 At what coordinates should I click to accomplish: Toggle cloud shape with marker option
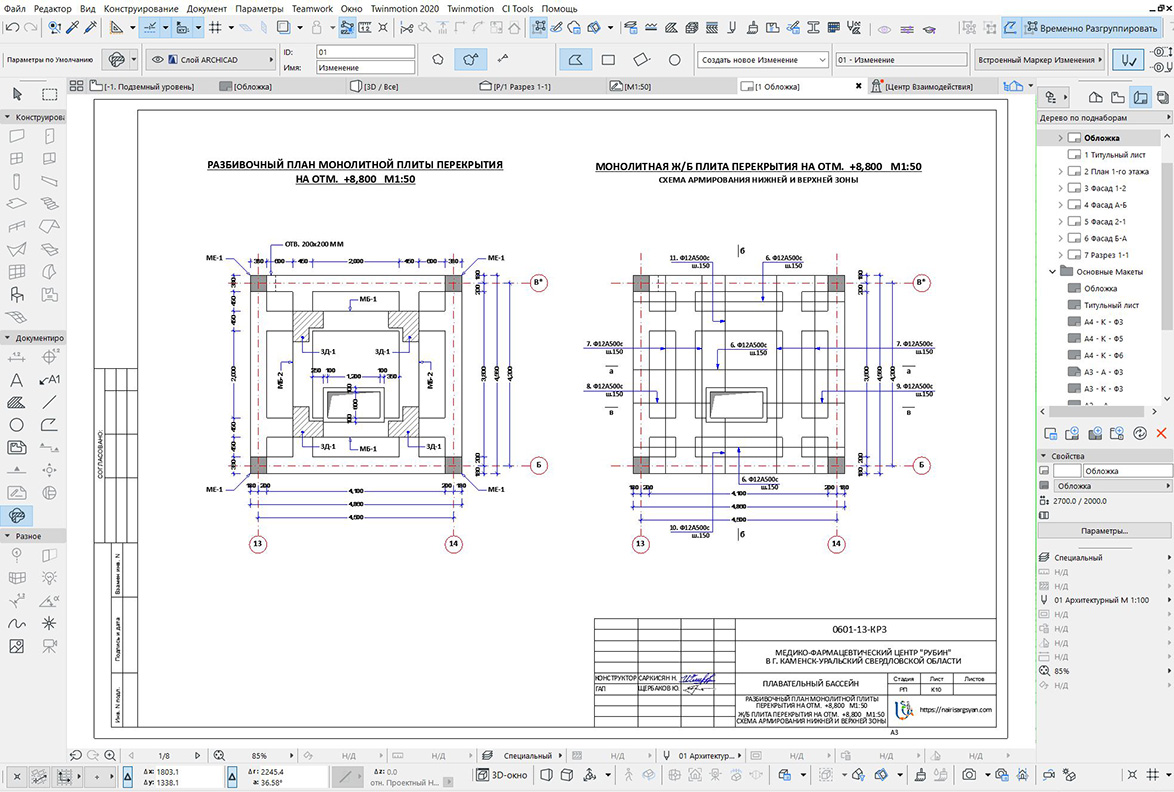click(x=470, y=59)
